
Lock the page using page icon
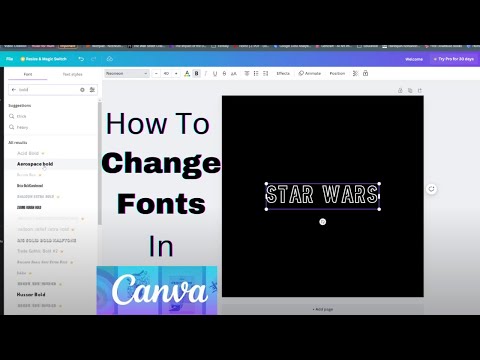[400, 90]
